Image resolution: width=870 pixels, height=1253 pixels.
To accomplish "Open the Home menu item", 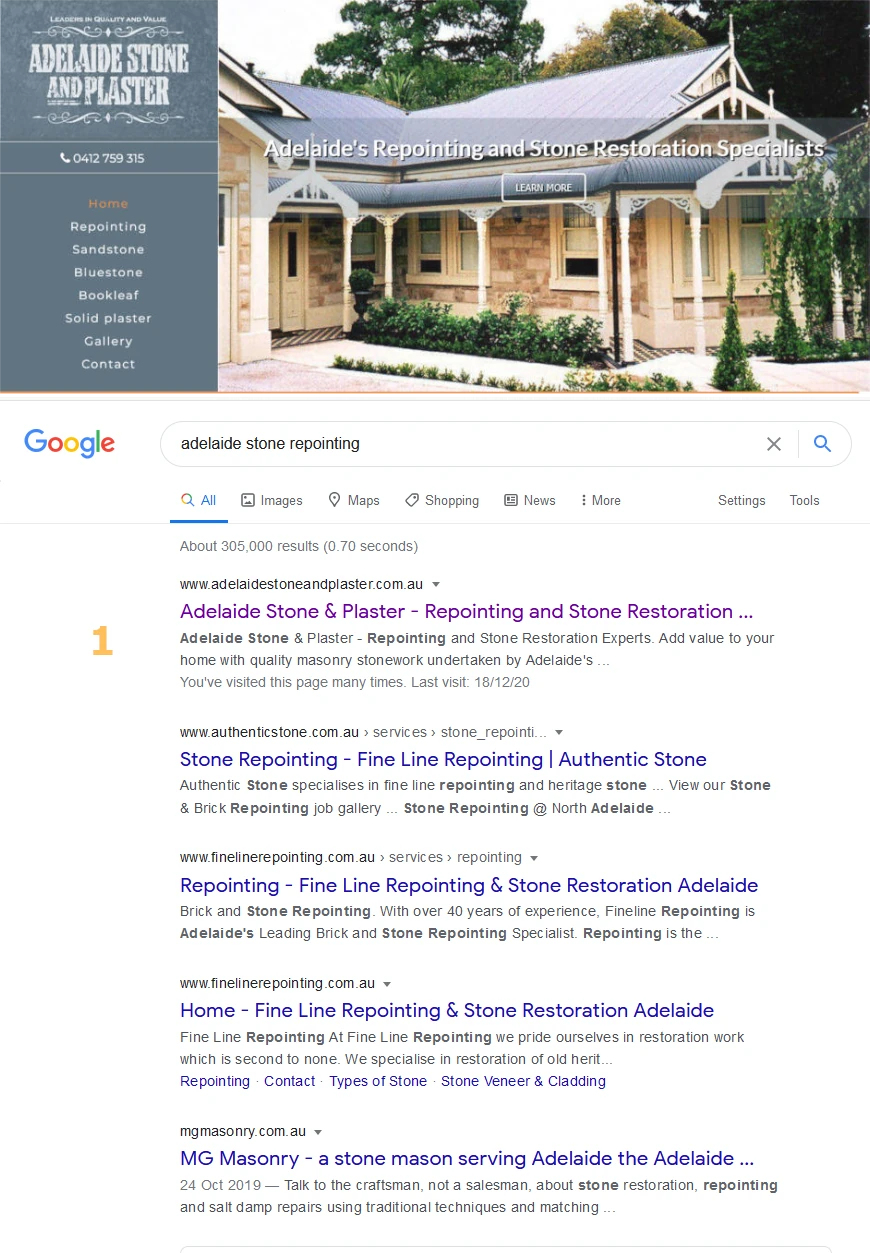I will pos(108,204).
